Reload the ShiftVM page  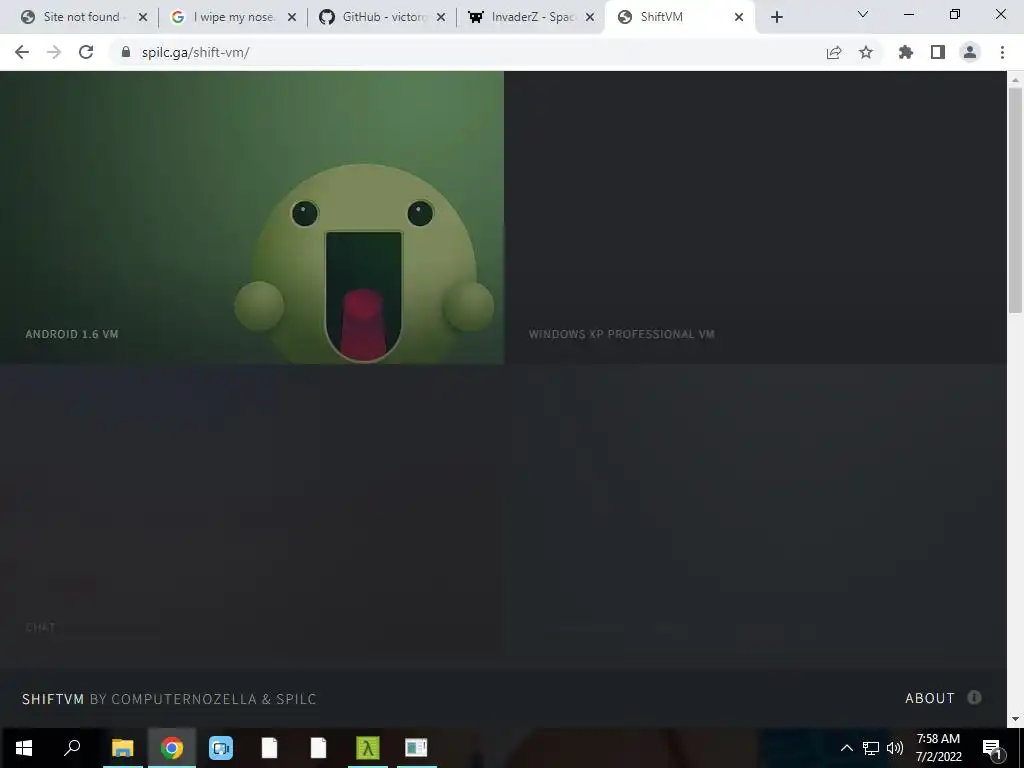point(86,52)
